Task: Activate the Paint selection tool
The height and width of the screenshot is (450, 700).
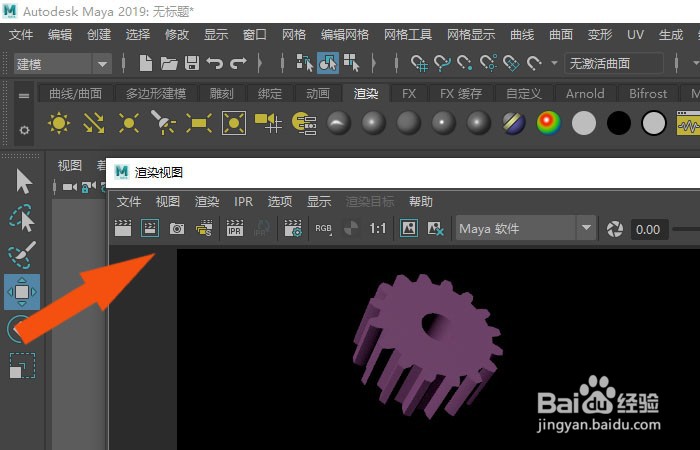Action: [22, 254]
